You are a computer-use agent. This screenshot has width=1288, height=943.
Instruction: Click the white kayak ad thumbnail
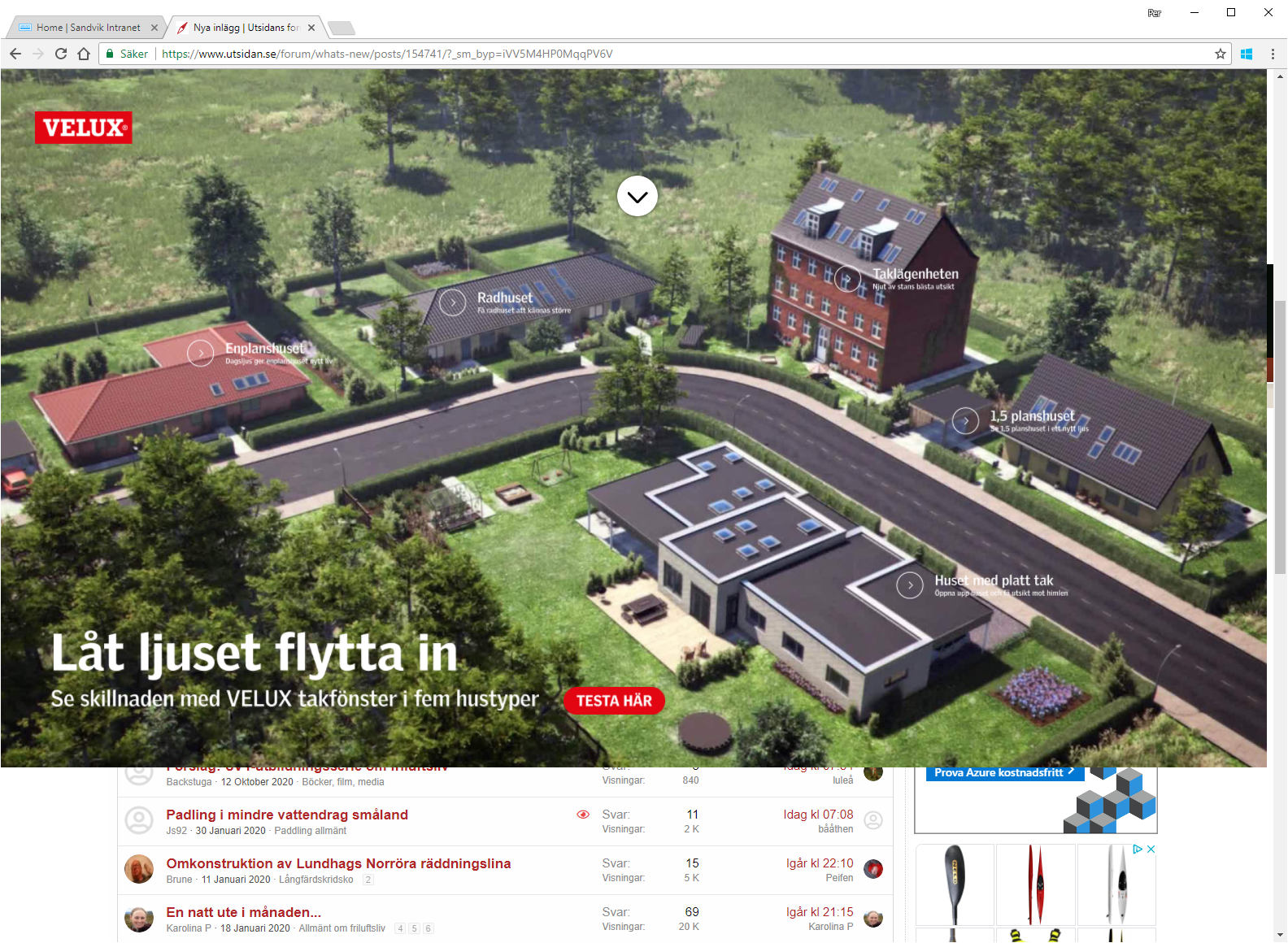pos(1116,884)
